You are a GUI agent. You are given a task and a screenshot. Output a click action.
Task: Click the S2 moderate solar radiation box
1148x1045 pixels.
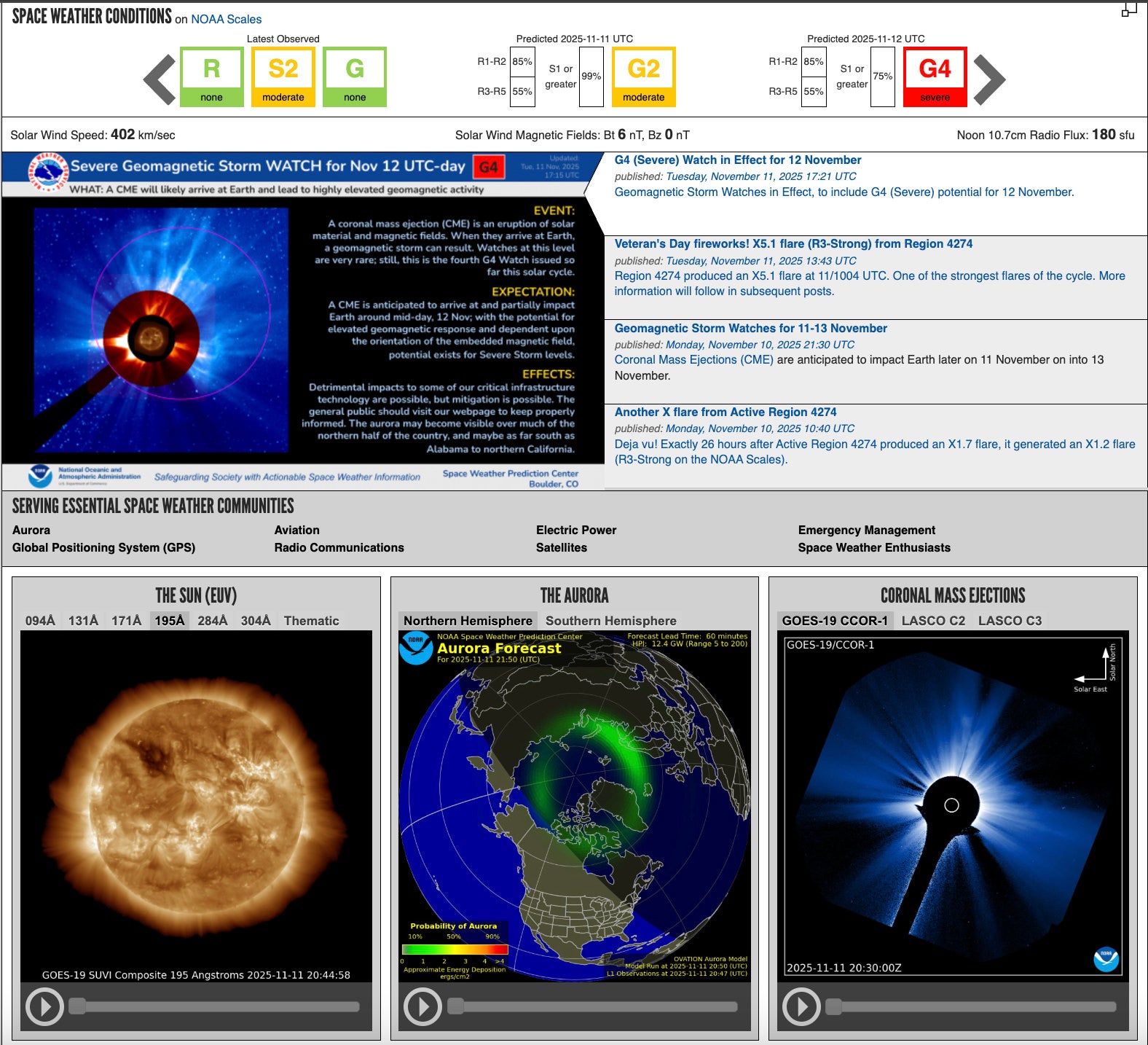283,77
